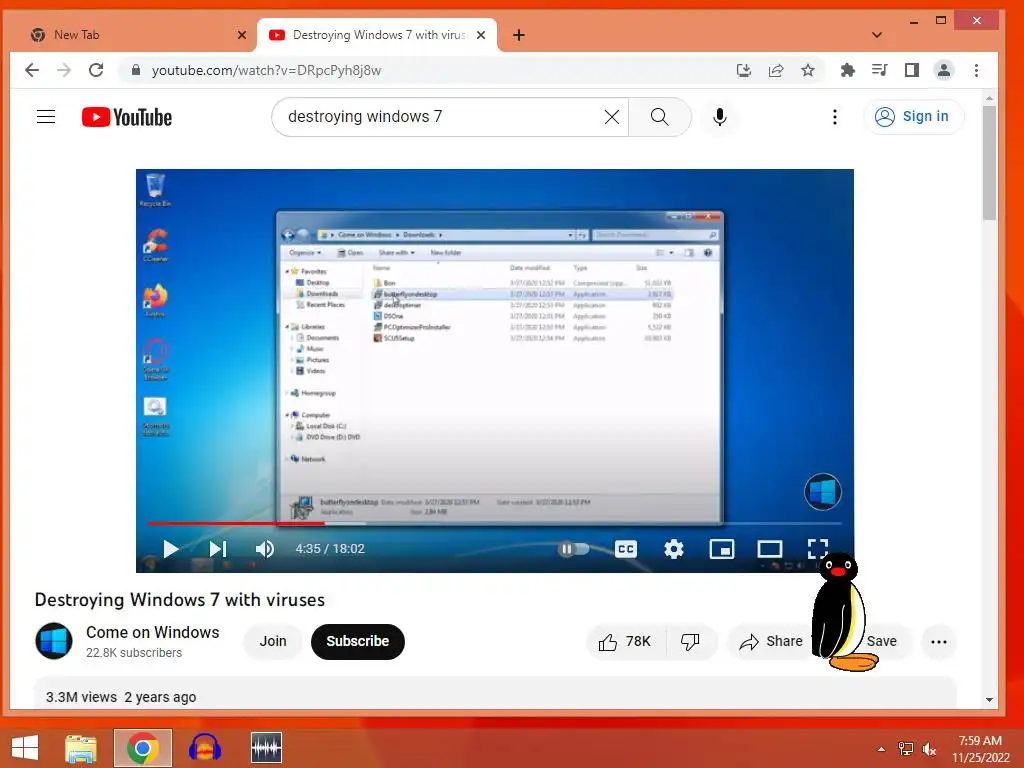Click the Sign in button

[x=913, y=117]
